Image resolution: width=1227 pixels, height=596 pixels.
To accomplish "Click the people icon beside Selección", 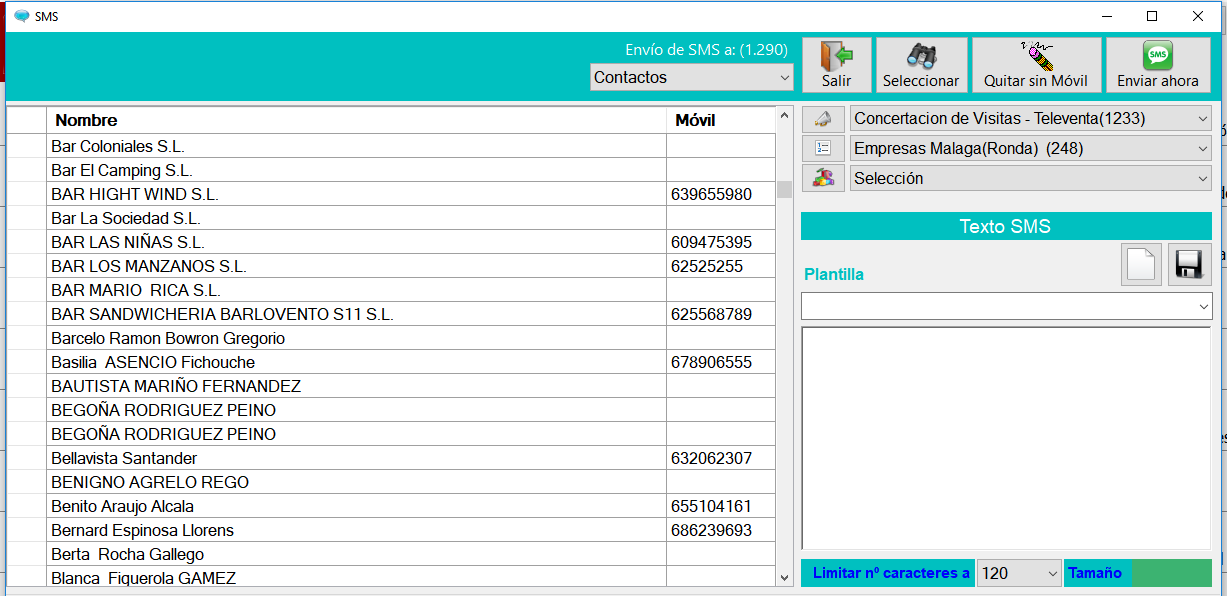I will click(x=823, y=179).
